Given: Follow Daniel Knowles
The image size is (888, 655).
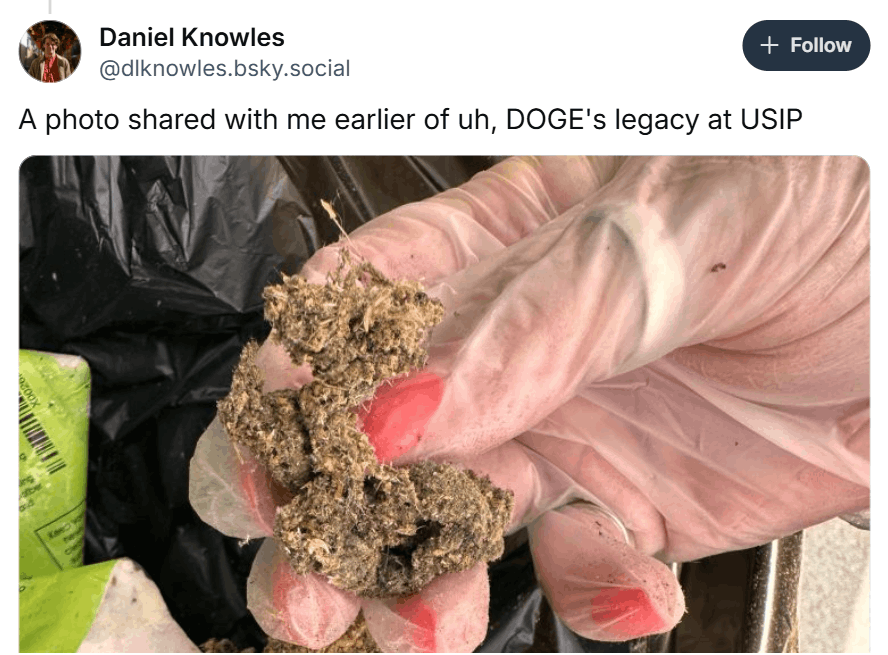Looking at the screenshot, I should point(806,45).
